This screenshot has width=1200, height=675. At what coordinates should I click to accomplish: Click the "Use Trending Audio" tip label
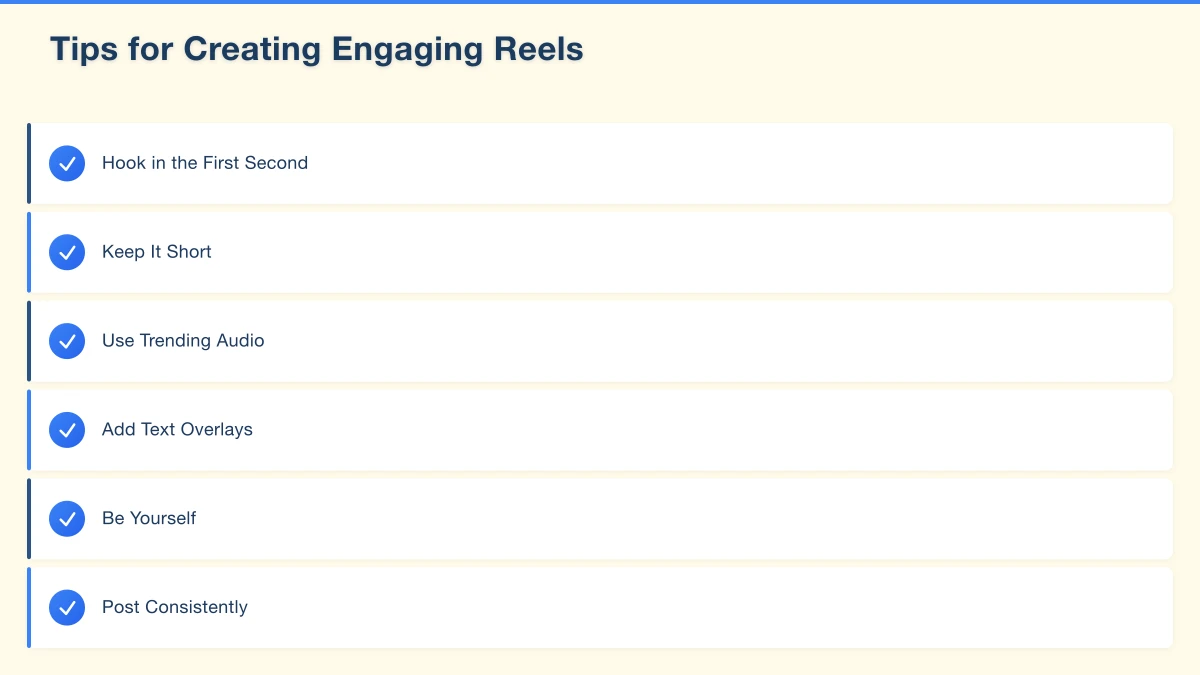coord(183,341)
